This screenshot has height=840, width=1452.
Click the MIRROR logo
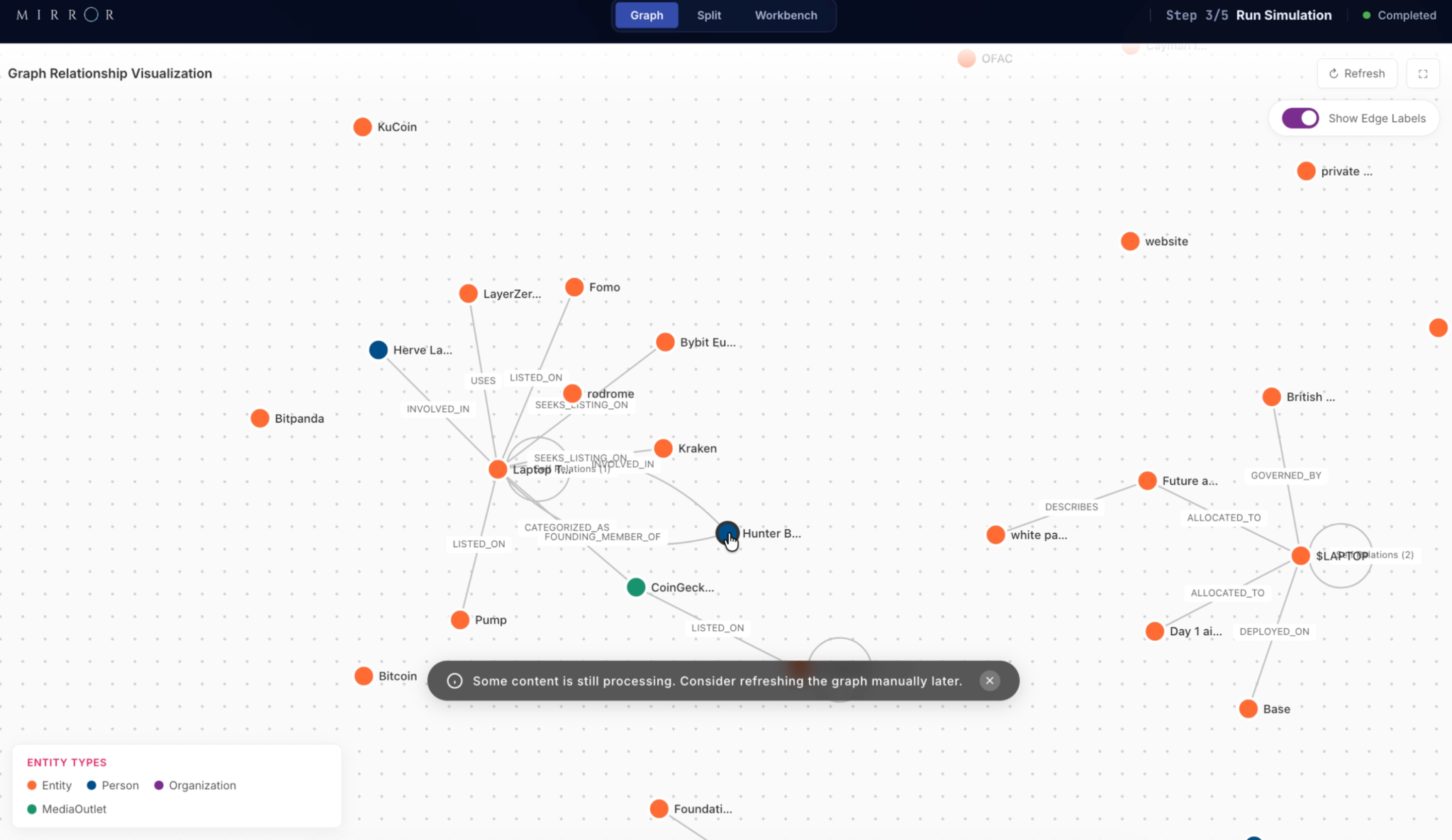tap(65, 15)
